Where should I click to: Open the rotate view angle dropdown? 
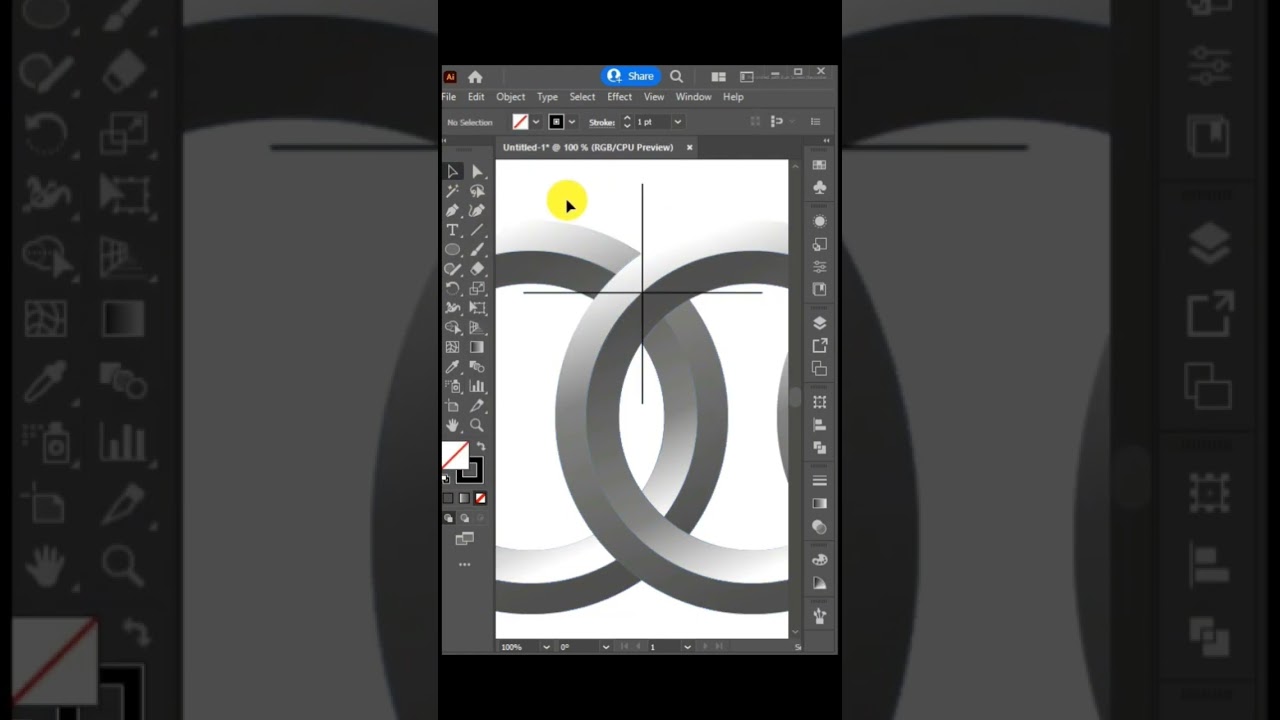click(x=606, y=647)
